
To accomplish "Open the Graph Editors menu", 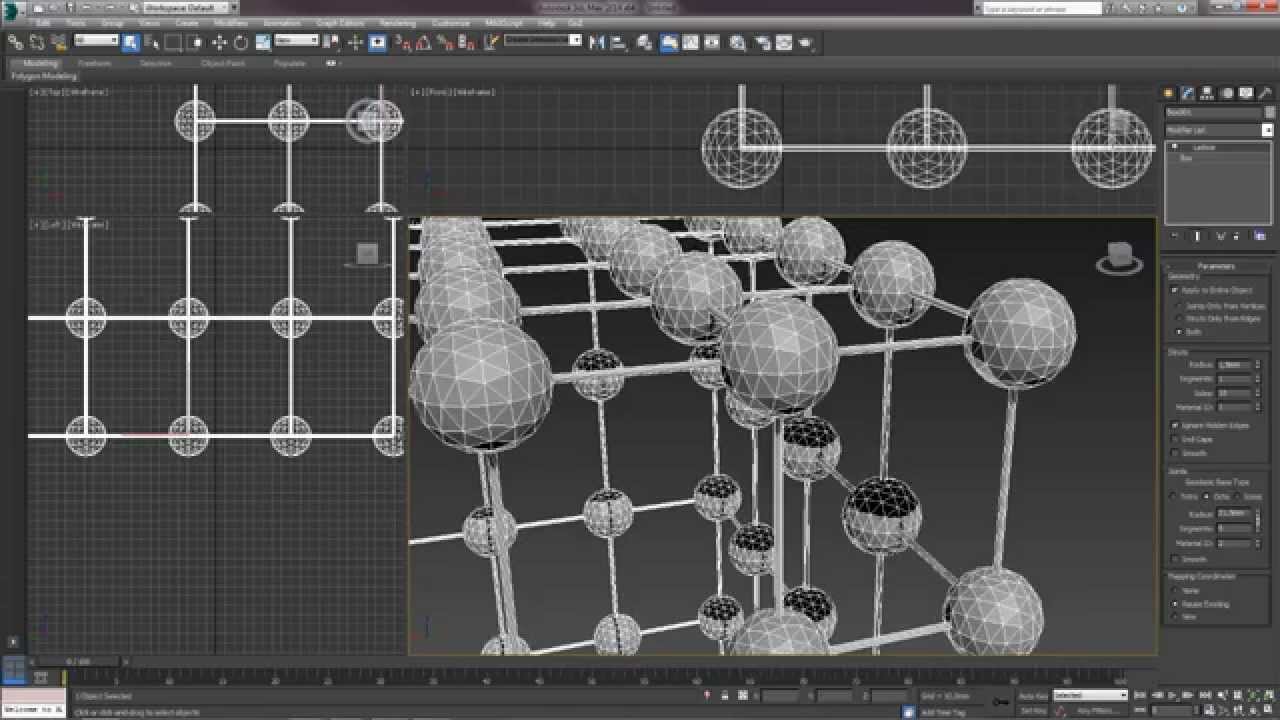I will (340, 22).
